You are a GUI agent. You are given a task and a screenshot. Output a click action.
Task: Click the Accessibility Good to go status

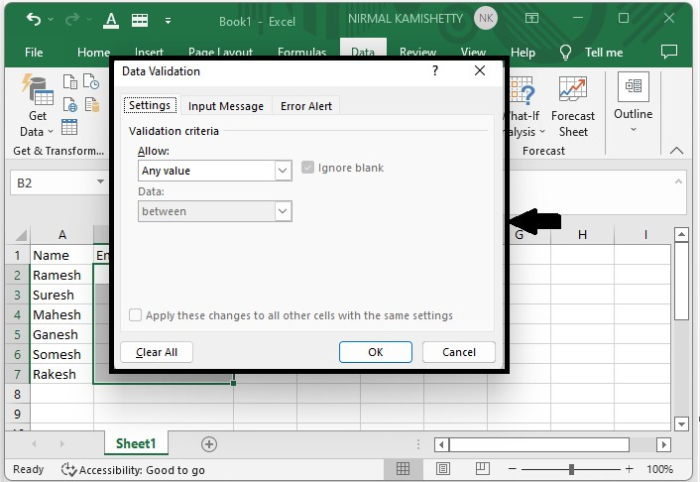point(133,470)
